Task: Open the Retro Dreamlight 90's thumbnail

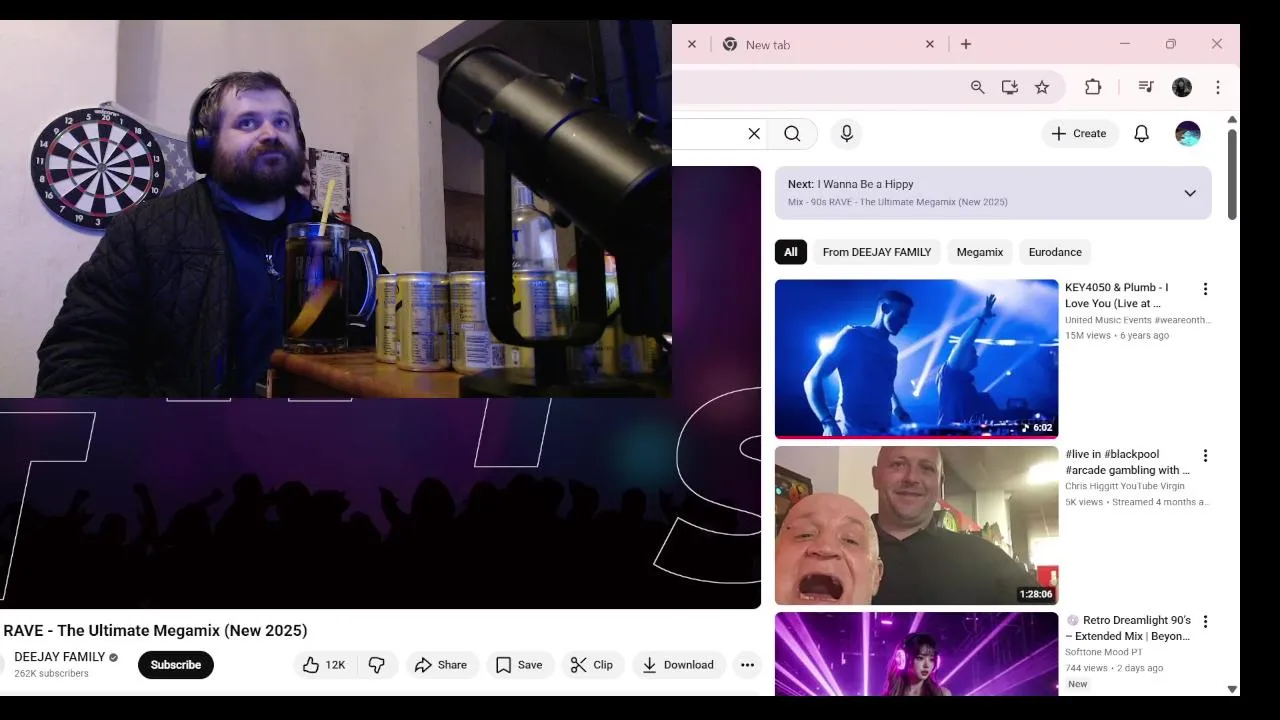Action: pyautogui.click(x=916, y=654)
